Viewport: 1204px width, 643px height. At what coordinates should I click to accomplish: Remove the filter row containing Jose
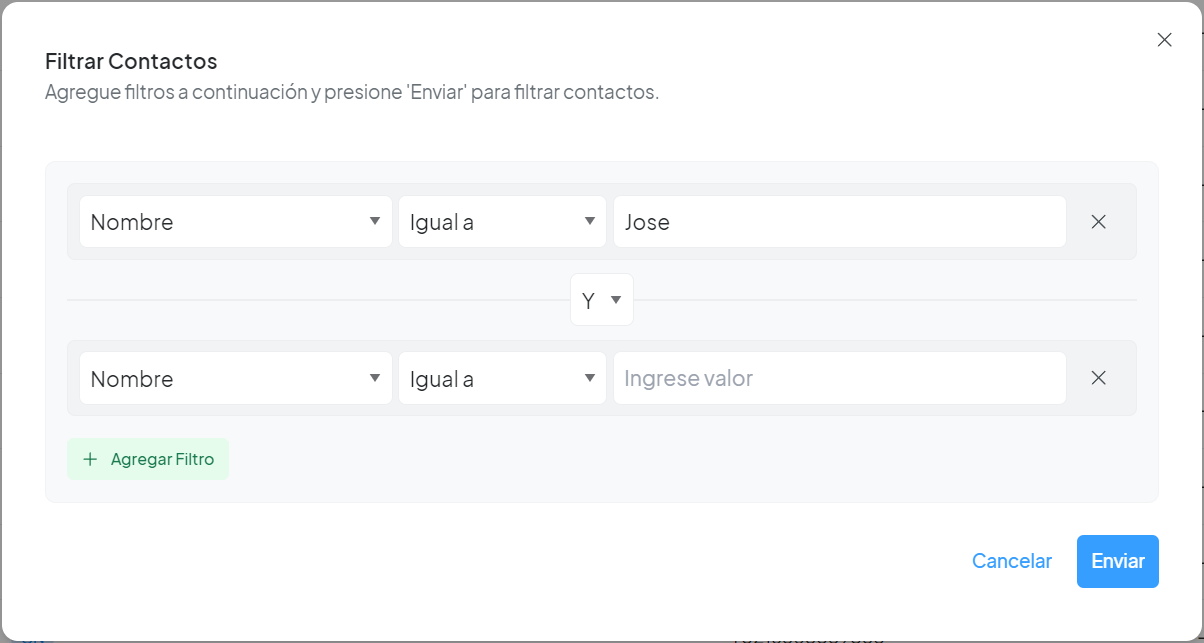click(x=1098, y=222)
